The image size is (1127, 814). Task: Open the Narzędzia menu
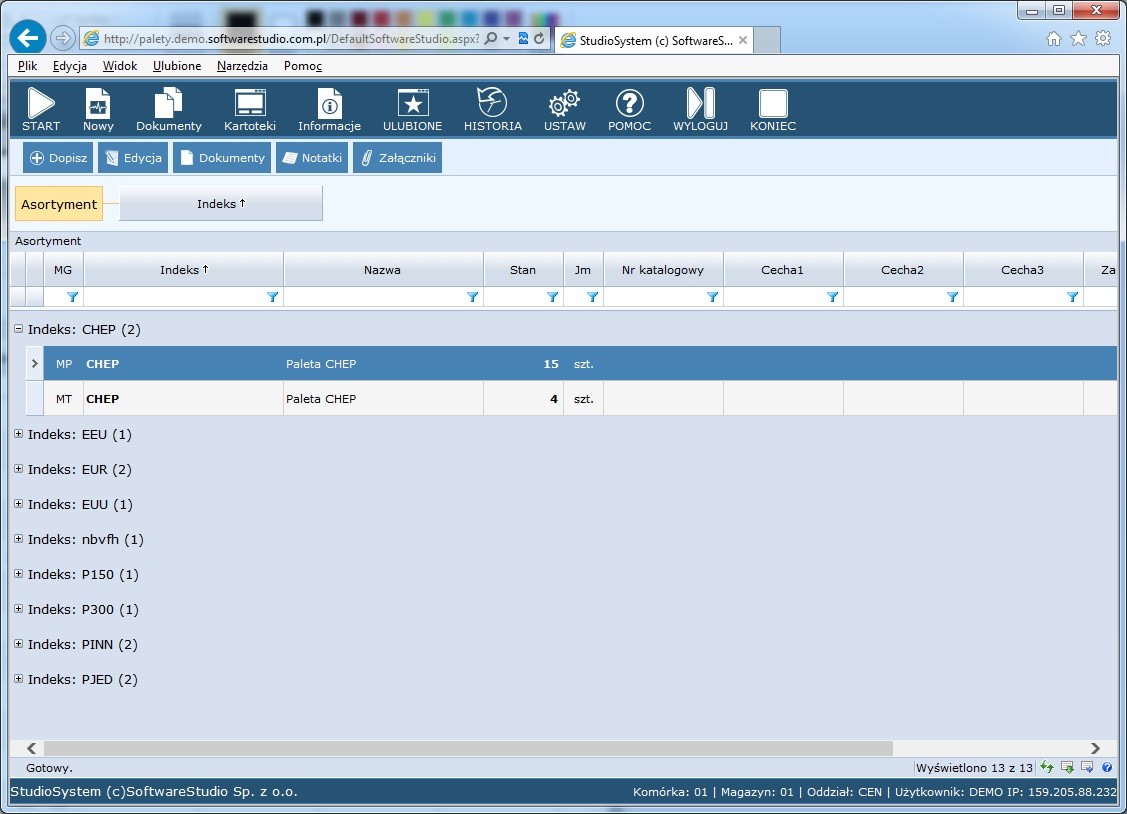[x=242, y=66]
